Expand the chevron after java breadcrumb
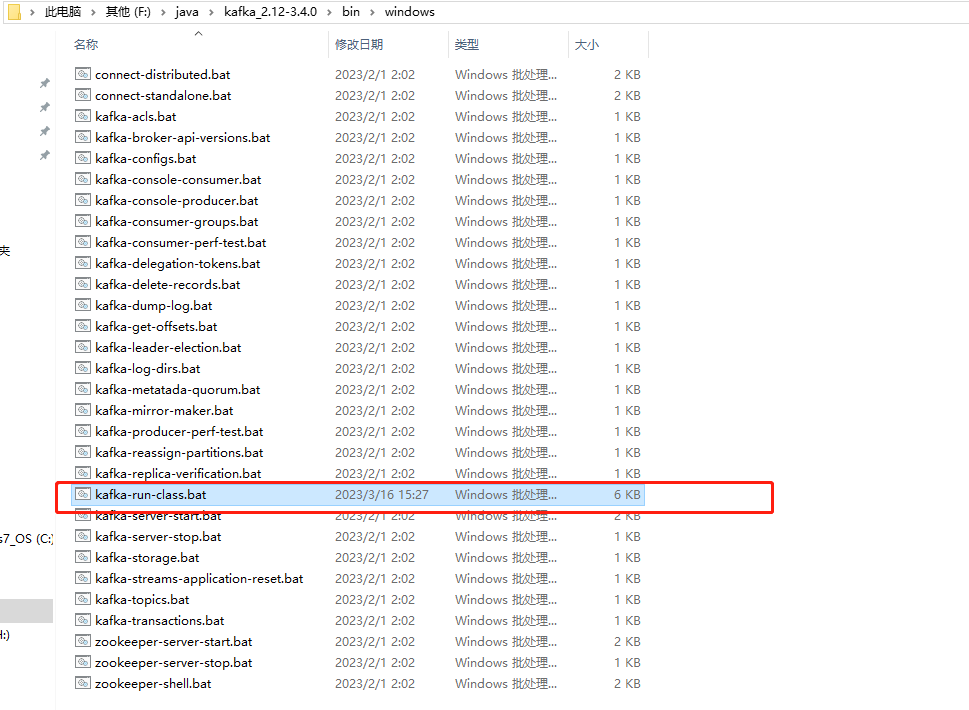 click(211, 12)
